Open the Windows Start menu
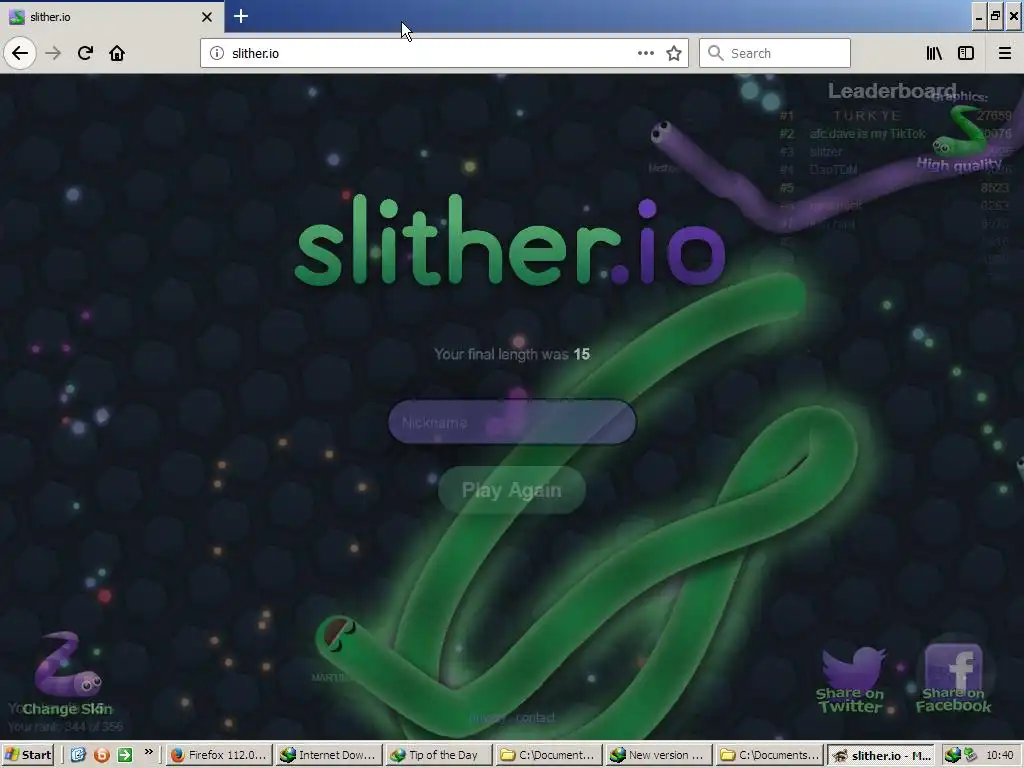This screenshot has width=1024, height=768. click(28, 755)
